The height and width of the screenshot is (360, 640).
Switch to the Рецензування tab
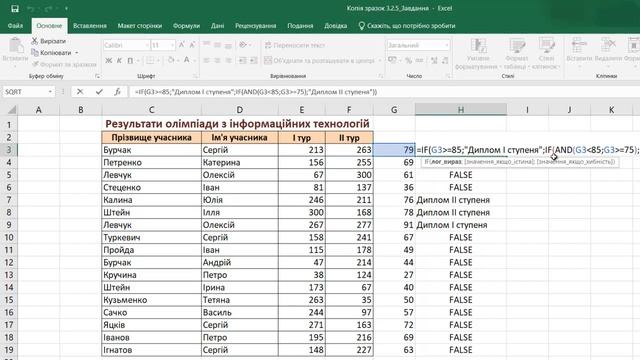coord(256,26)
